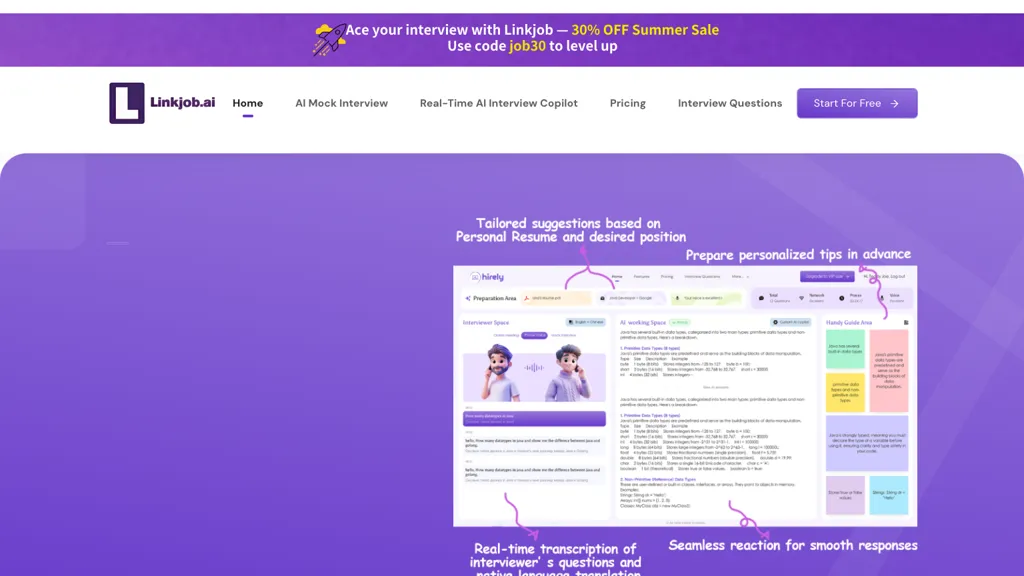Click the job30 promo code text
Viewport: 1024px width, 576px height.
[527, 46]
